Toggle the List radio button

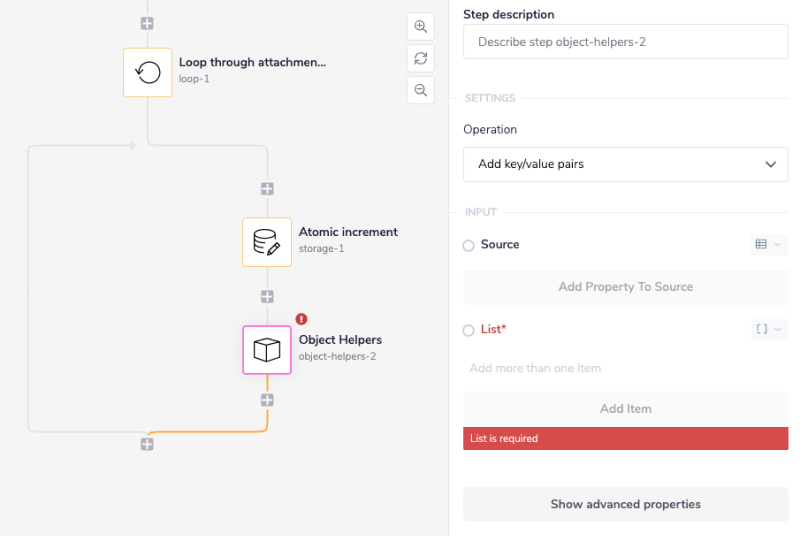469,330
